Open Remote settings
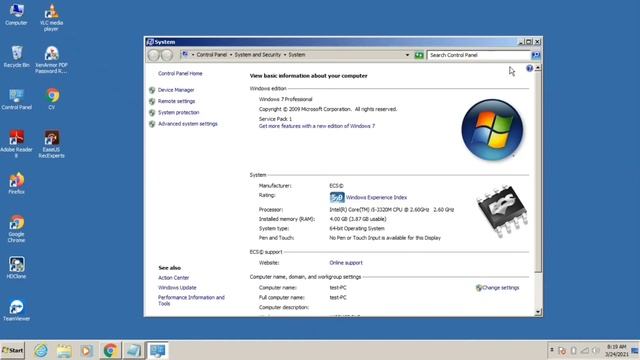Viewport: 640px width, 360px height. (x=176, y=101)
